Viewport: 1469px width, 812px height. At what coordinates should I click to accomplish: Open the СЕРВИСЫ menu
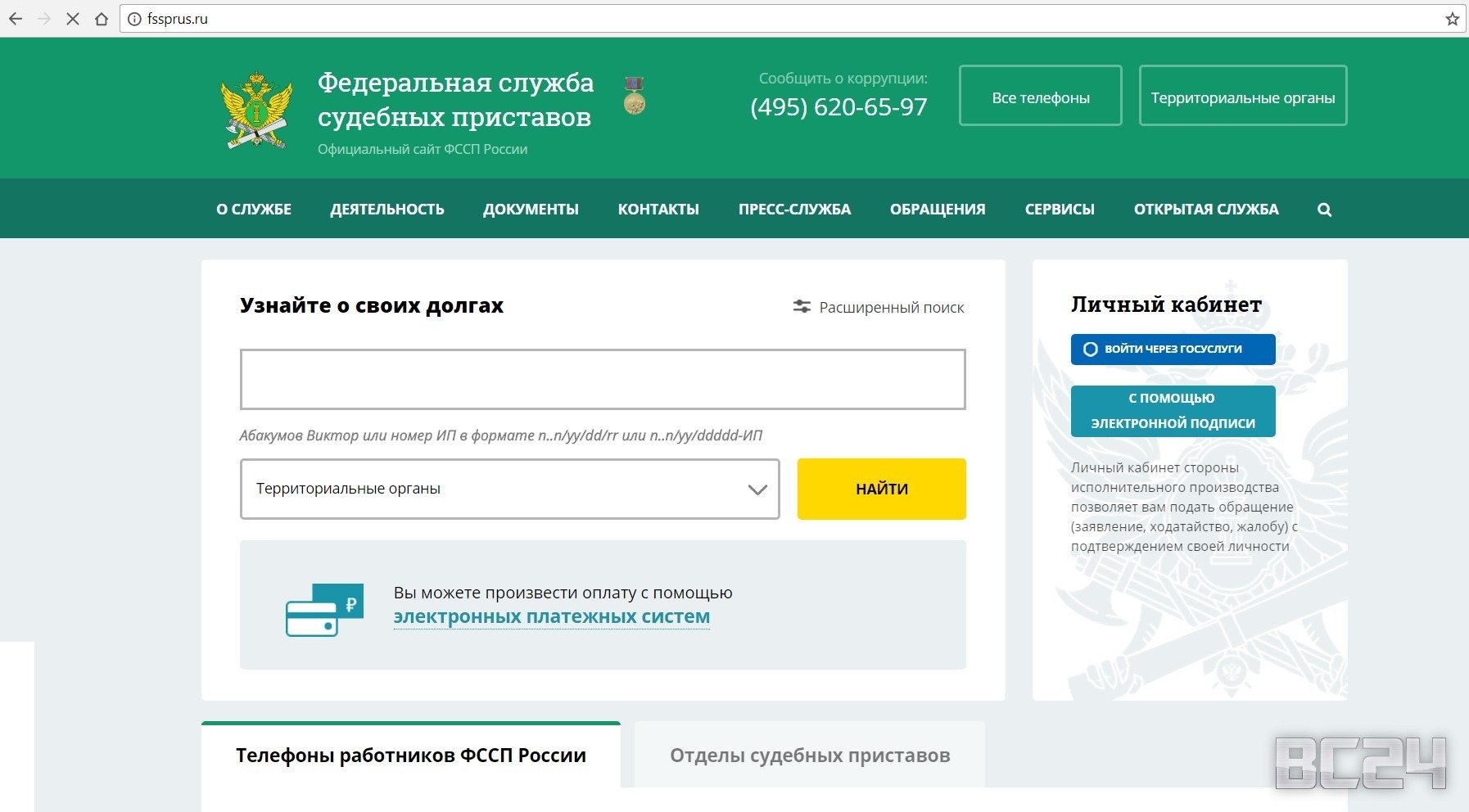pos(1060,210)
